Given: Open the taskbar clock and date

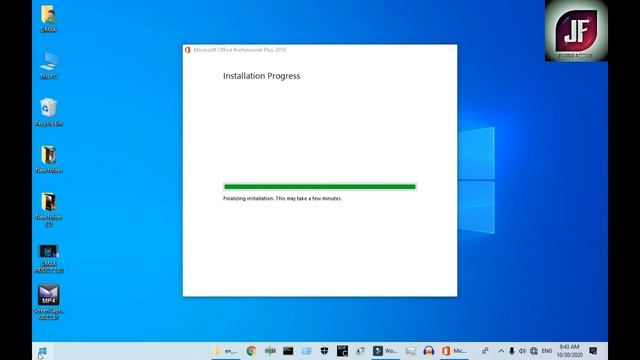Looking at the screenshot, I should [569, 351].
